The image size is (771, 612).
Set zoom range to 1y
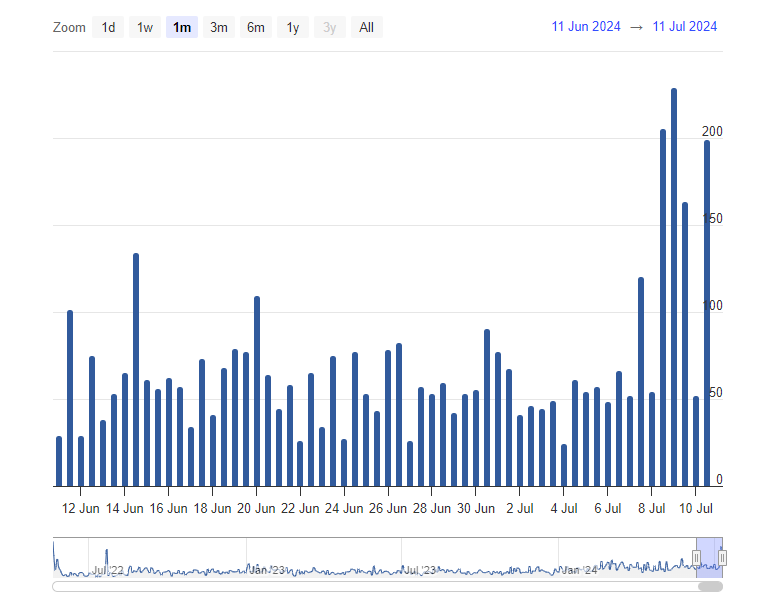click(x=293, y=27)
